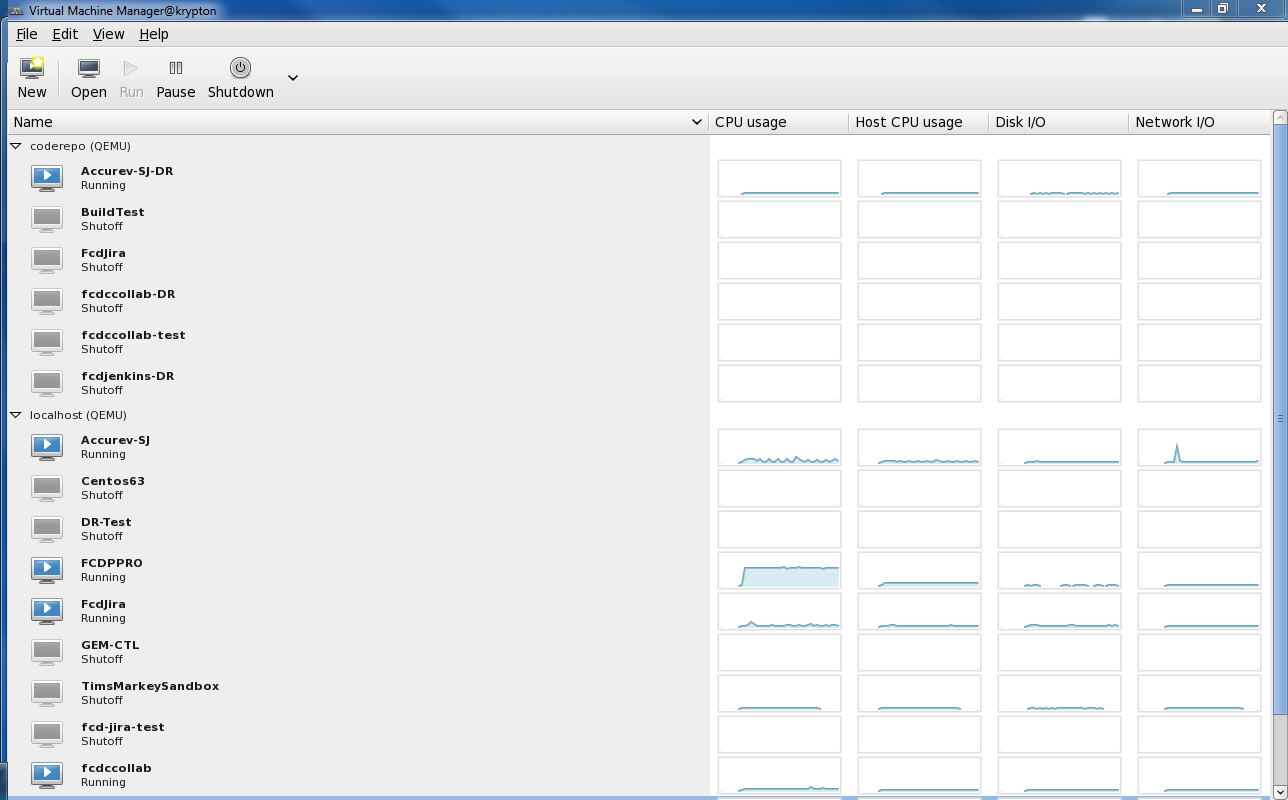Sort by Network I/O column

pyautogui.click(x=1199, y=122)
